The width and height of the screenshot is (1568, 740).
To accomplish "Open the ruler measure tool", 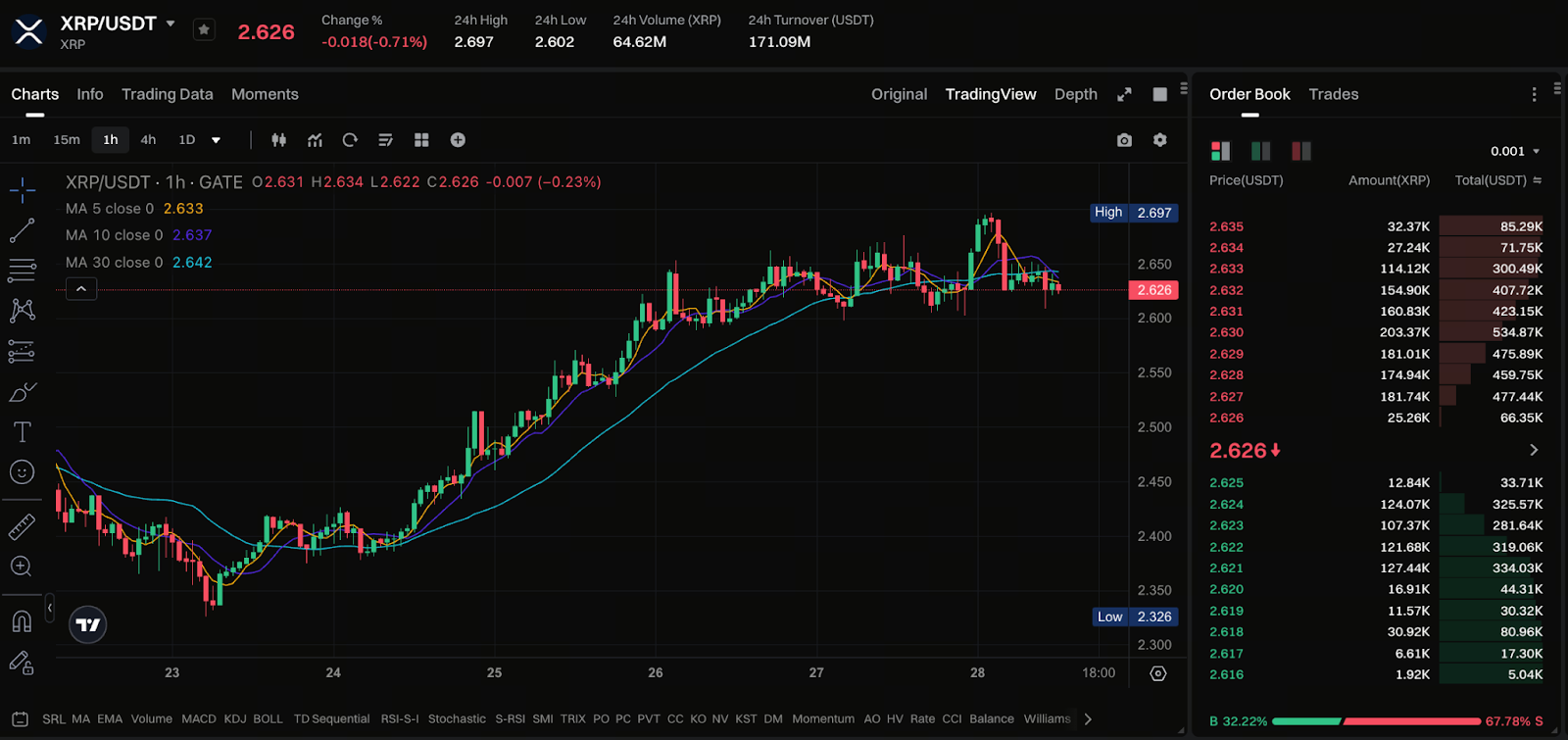I will 22,526.
